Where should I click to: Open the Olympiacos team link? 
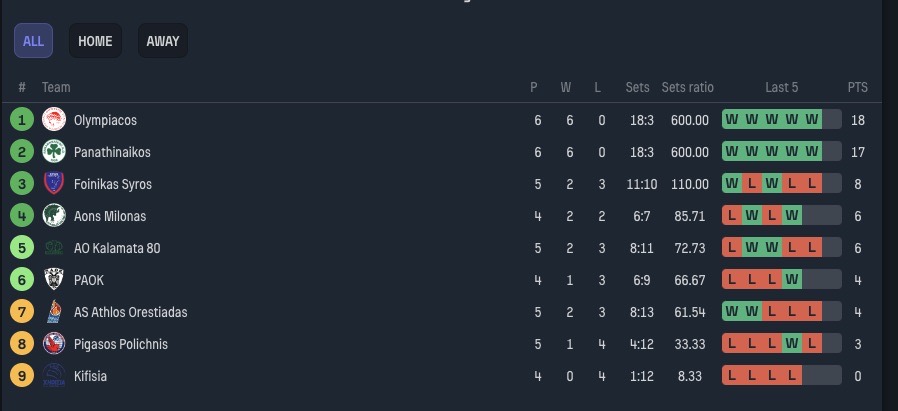pos(105,120)
